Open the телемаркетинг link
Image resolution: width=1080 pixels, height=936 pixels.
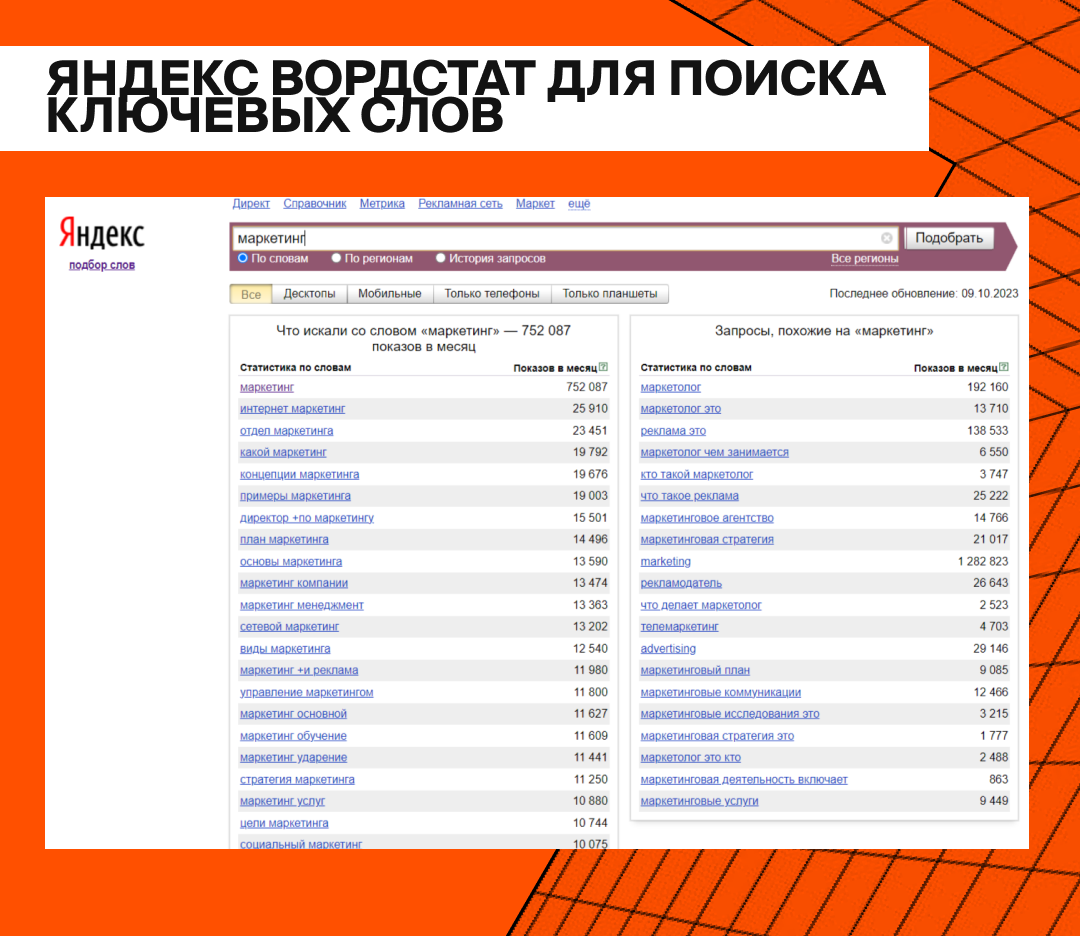coord(679,627)
